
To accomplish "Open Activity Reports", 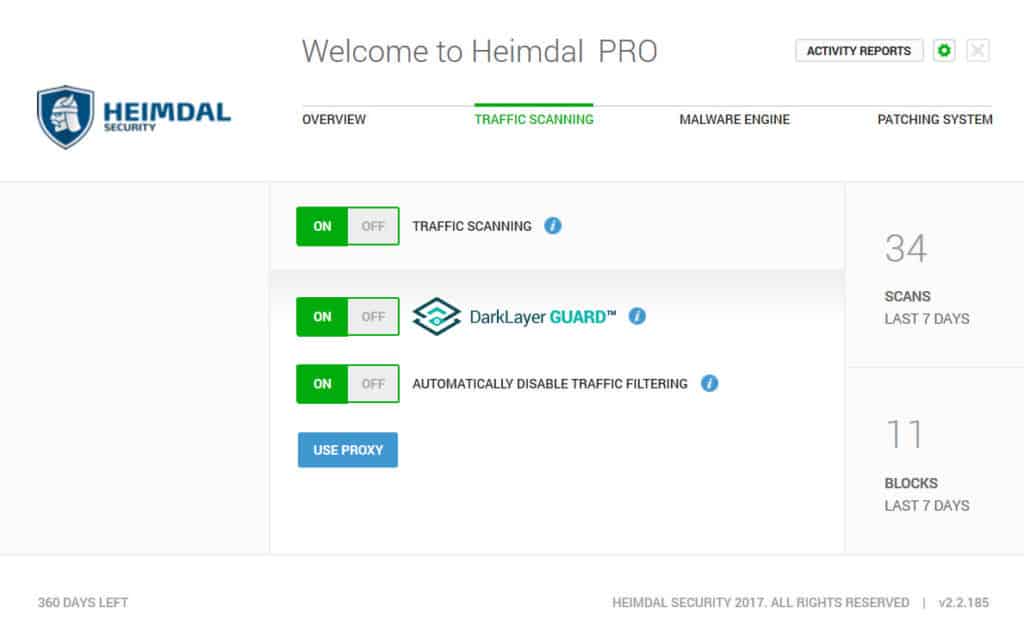I will tap(859, 51).
